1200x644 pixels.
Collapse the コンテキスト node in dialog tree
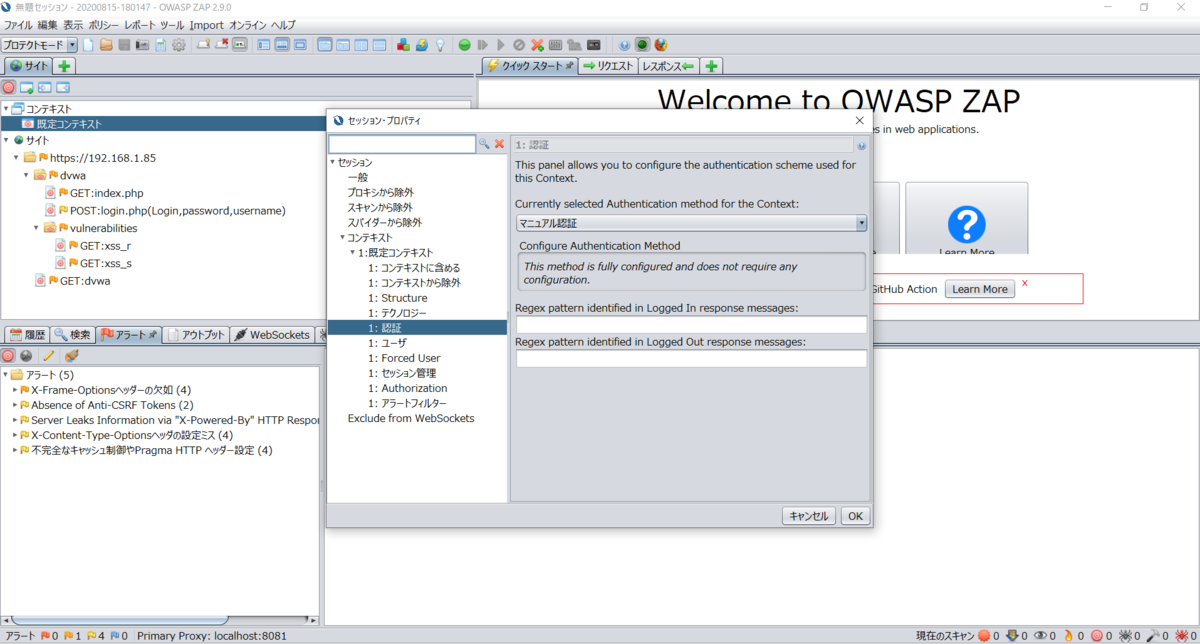coord(342,238)
